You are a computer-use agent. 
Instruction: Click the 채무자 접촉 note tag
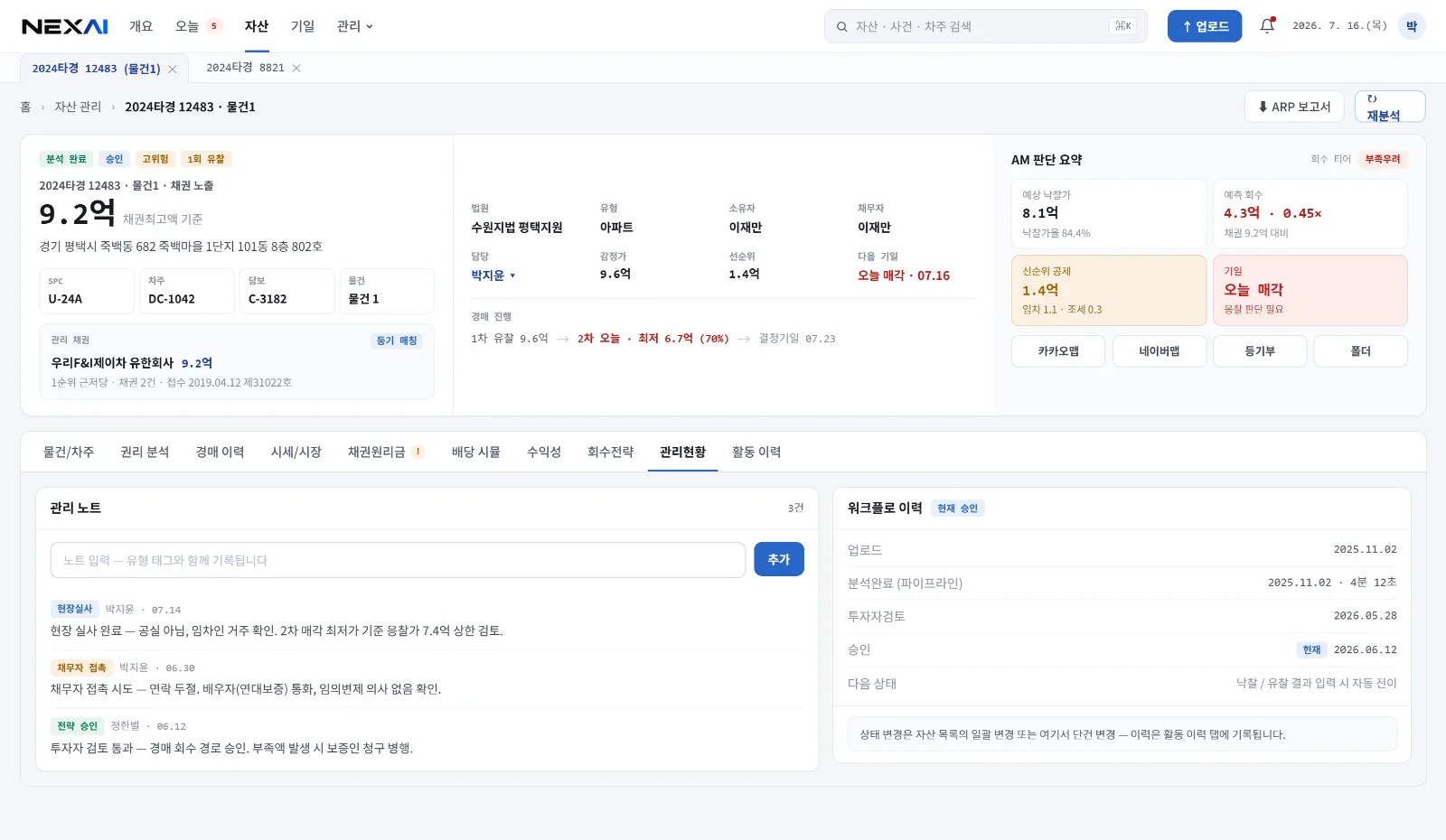(81, 667)
